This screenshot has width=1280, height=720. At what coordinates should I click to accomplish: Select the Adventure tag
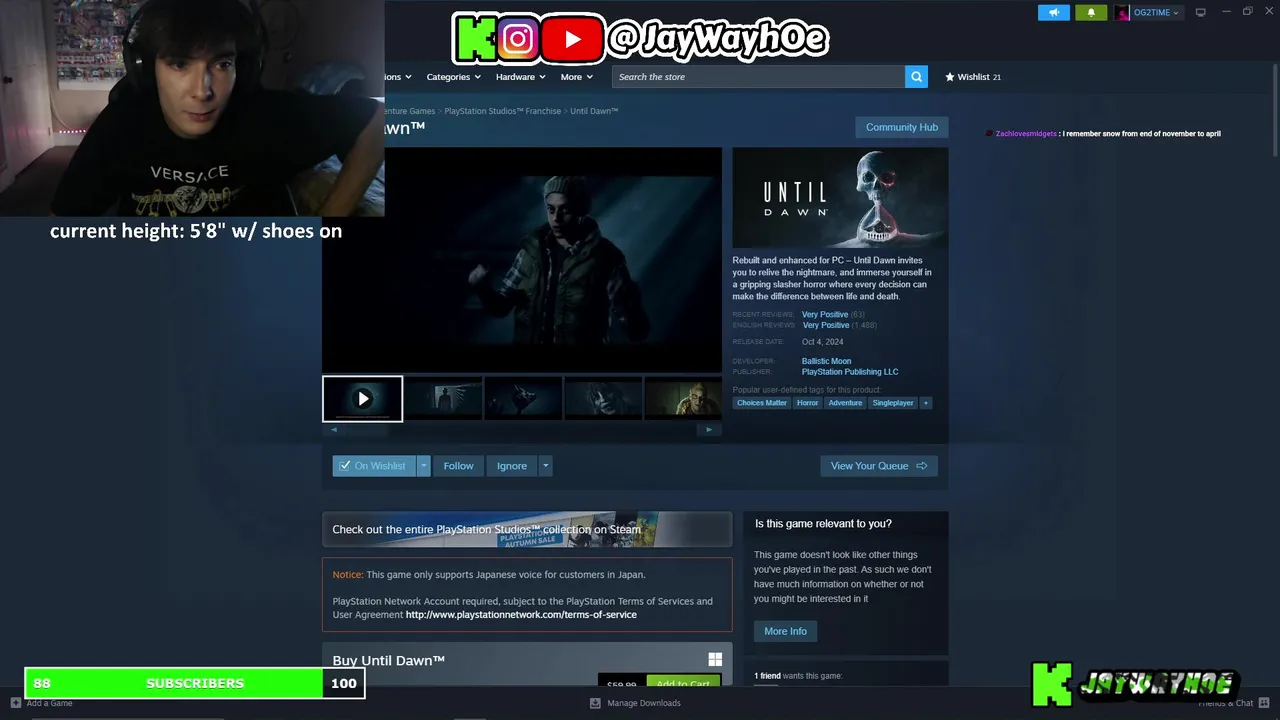click(845, 403)
